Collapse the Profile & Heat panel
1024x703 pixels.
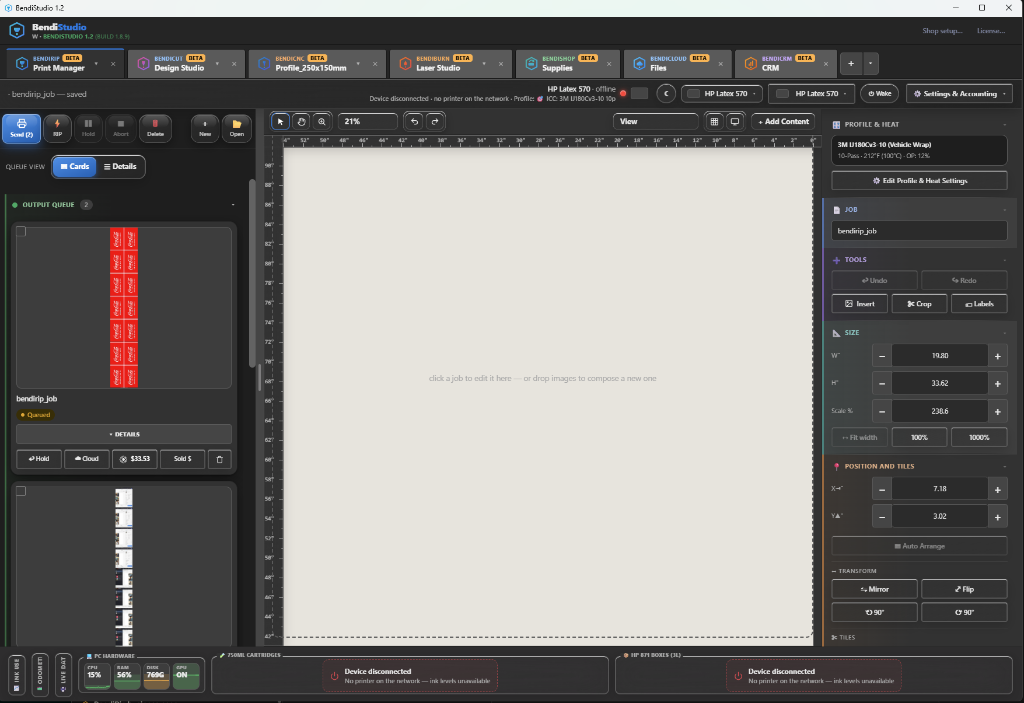click(1004, 124)
